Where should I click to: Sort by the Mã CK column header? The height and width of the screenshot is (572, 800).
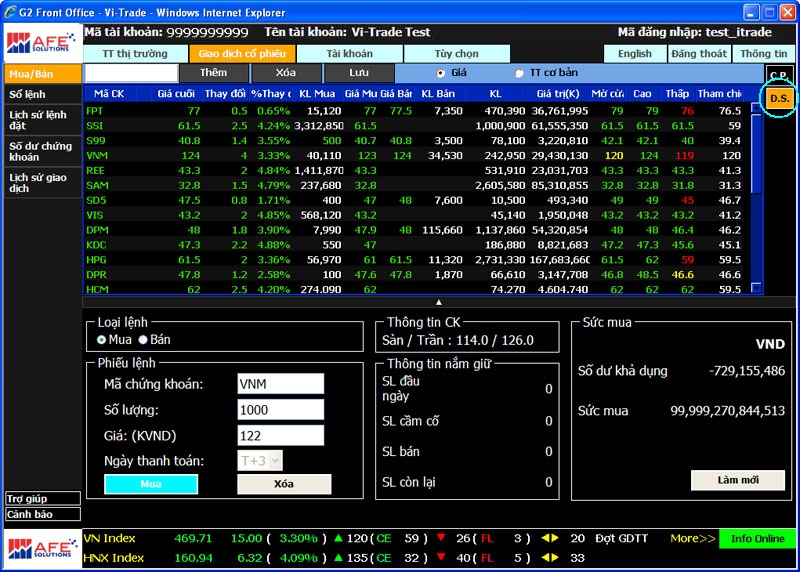[109, 94]
